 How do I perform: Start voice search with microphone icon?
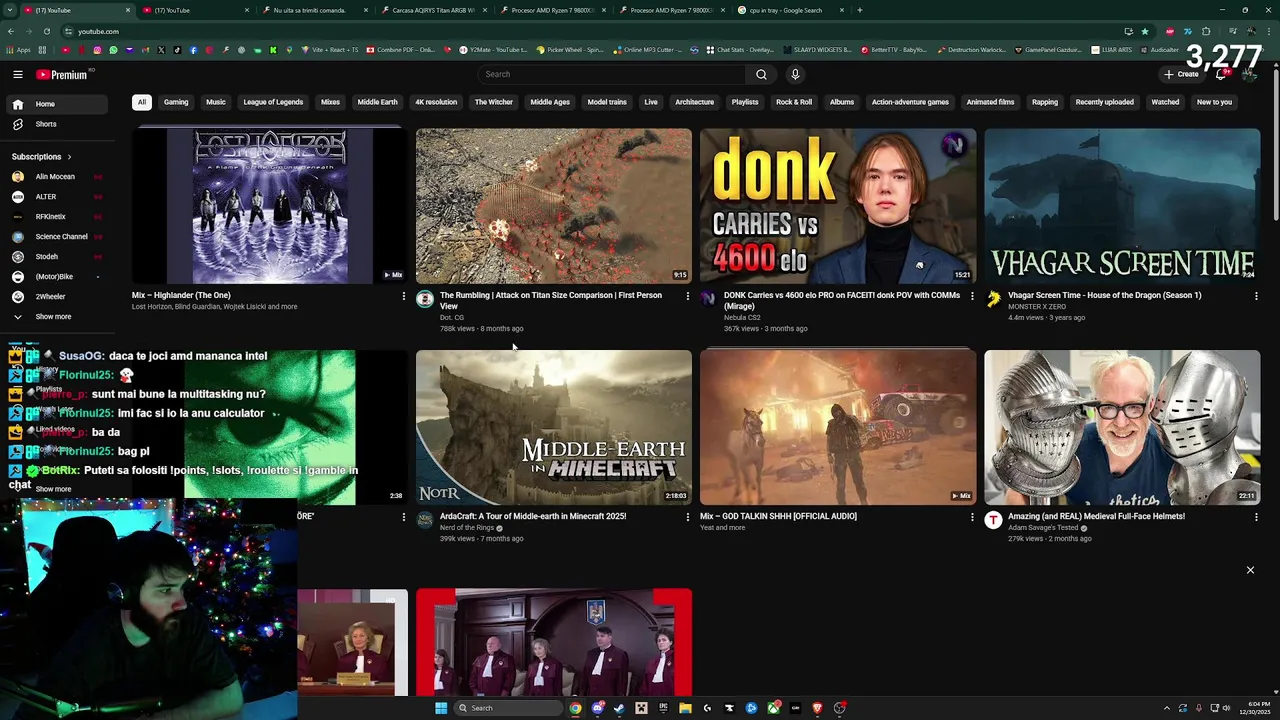(x=795, y=74)
